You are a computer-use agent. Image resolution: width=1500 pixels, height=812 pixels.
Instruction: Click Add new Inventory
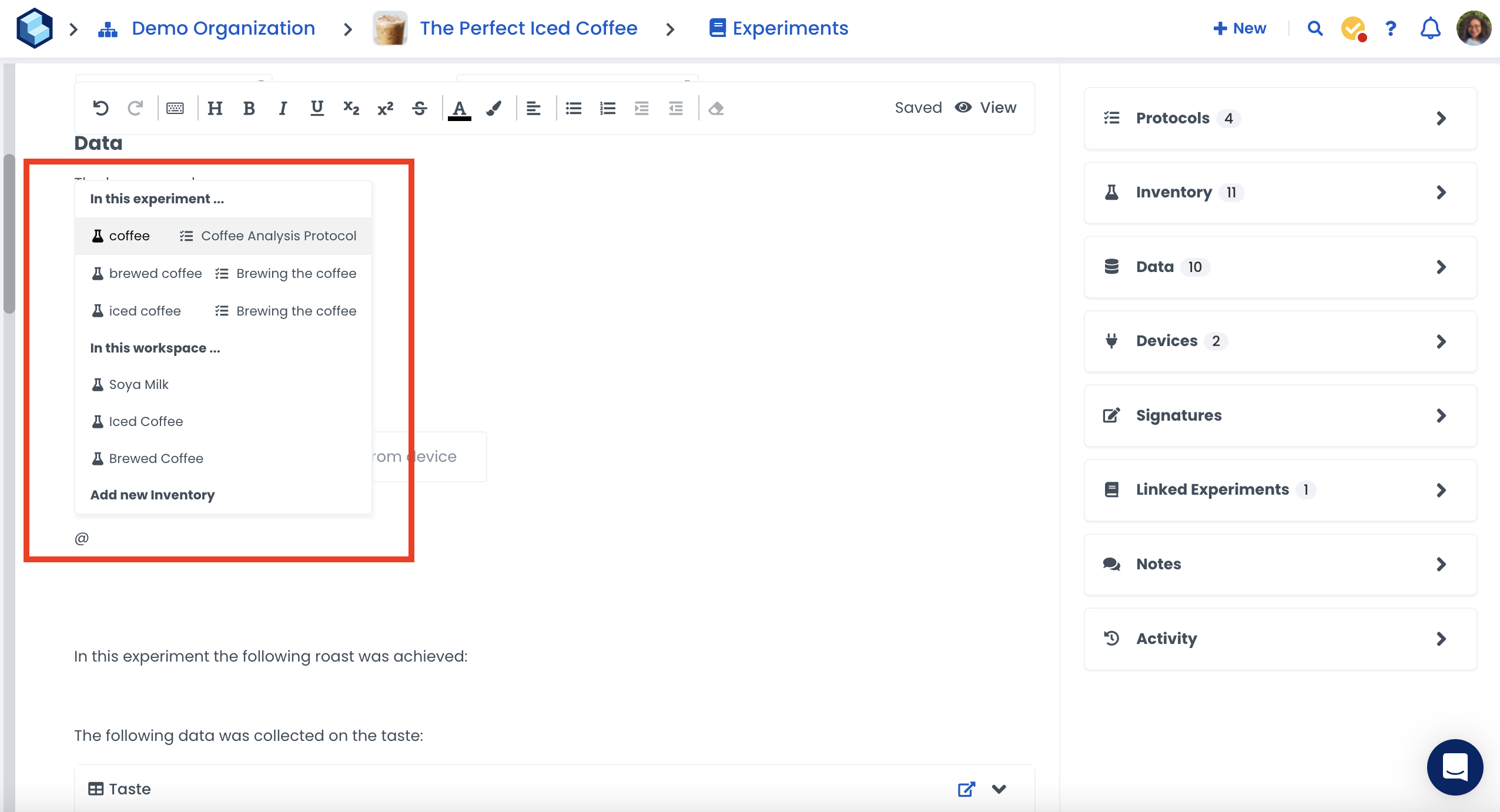coord(152,495)
